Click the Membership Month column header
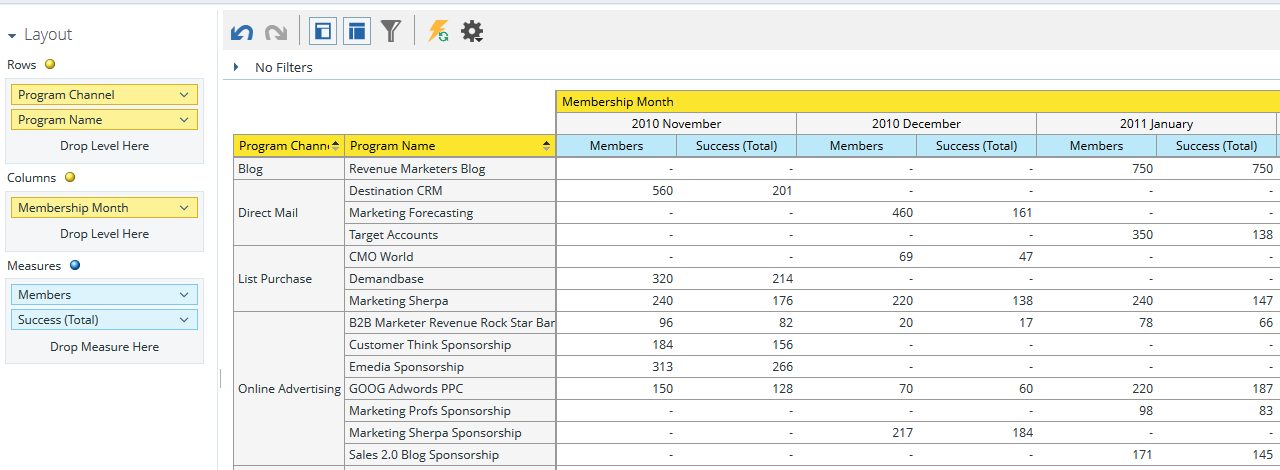1280x470 pixels. click(618, 102)
